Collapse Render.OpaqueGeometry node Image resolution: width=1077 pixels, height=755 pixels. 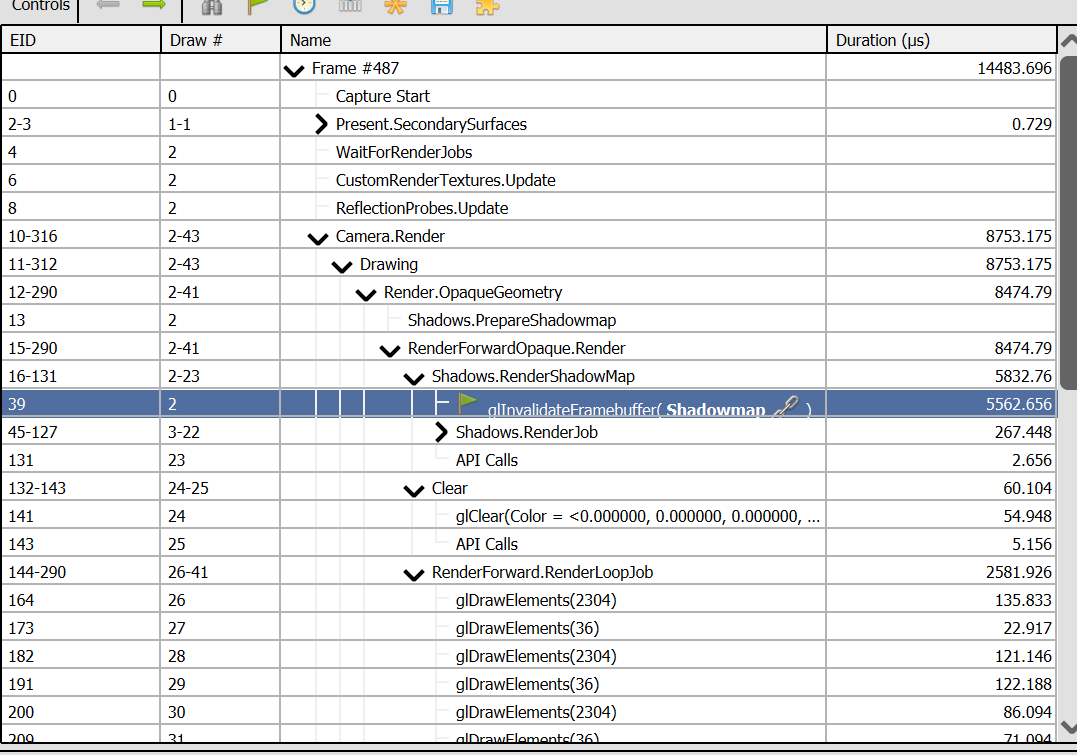366,295
